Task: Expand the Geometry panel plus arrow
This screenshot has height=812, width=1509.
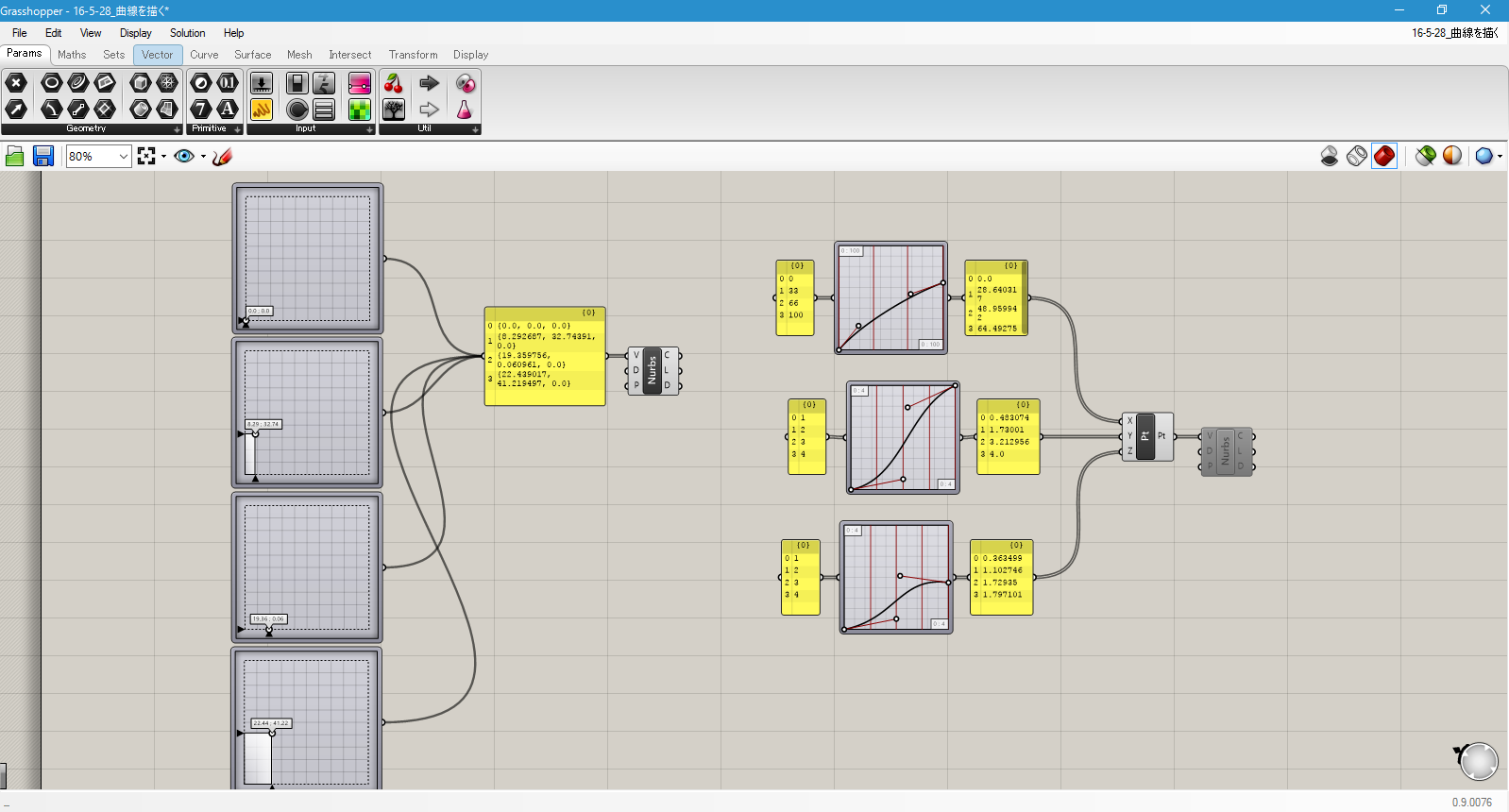Action: tap(177, 129)
